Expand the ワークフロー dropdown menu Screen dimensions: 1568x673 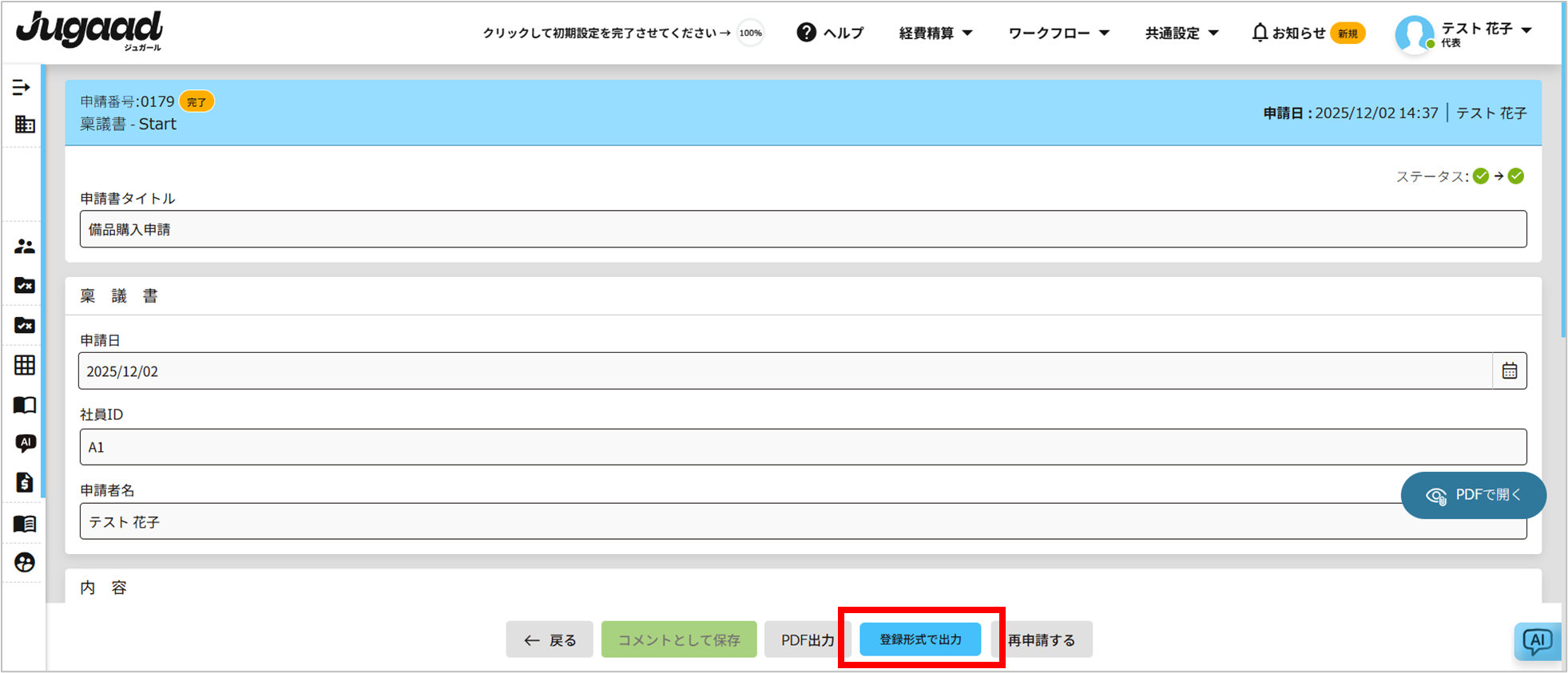1058,33
